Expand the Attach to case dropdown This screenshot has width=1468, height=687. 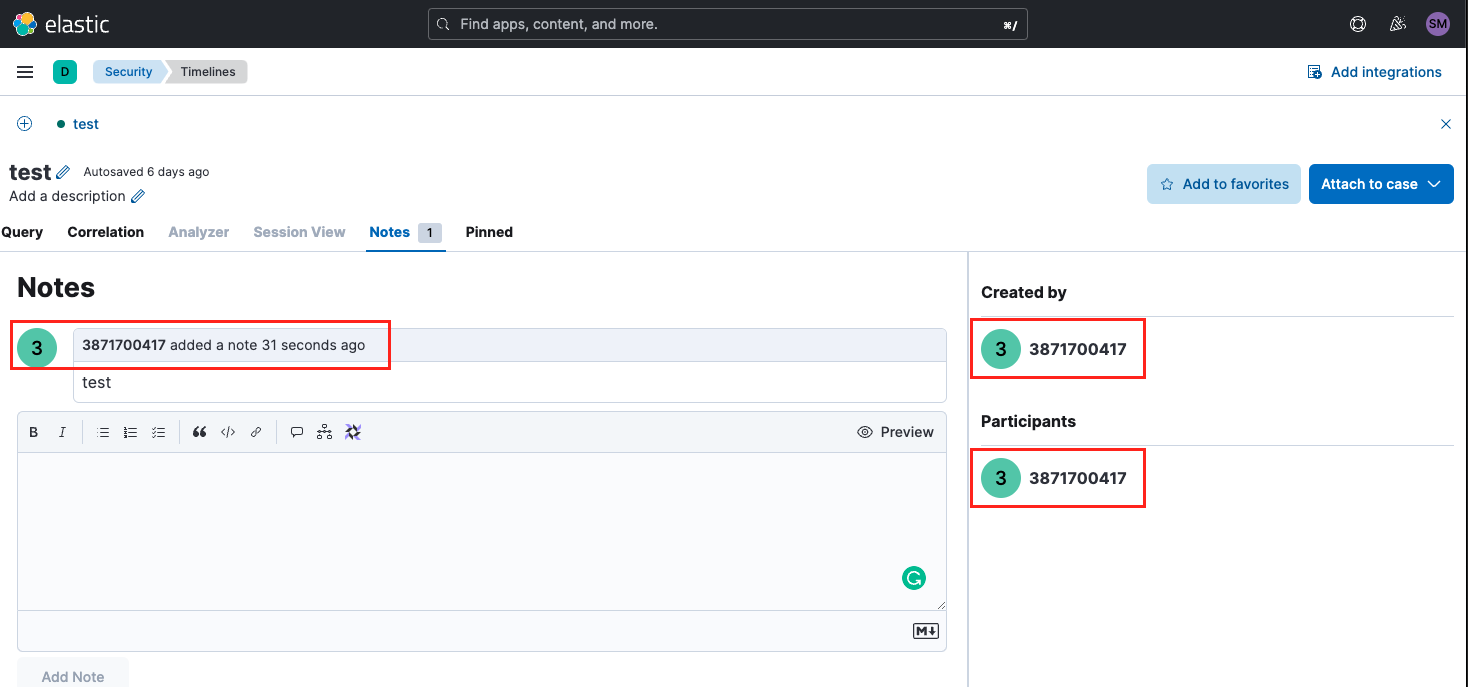pyautogui.click(x=1381, y=184)
